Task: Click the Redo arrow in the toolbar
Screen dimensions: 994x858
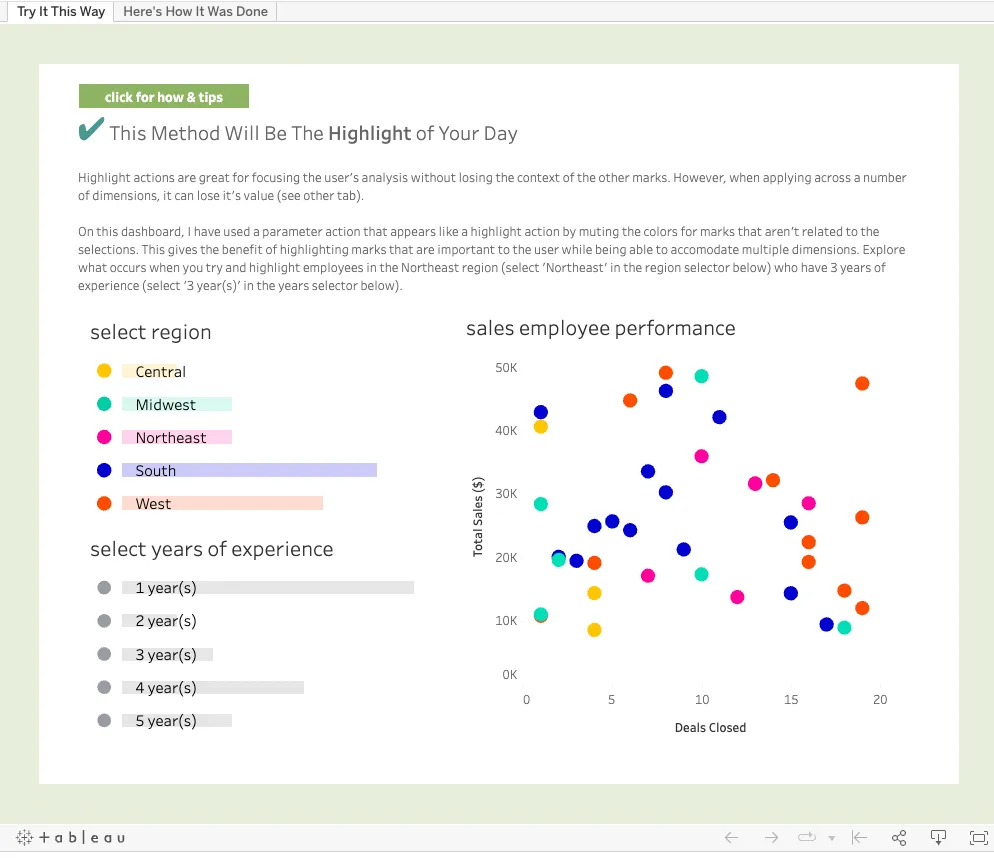Action: pyautogui.click(x=771, y=837)
